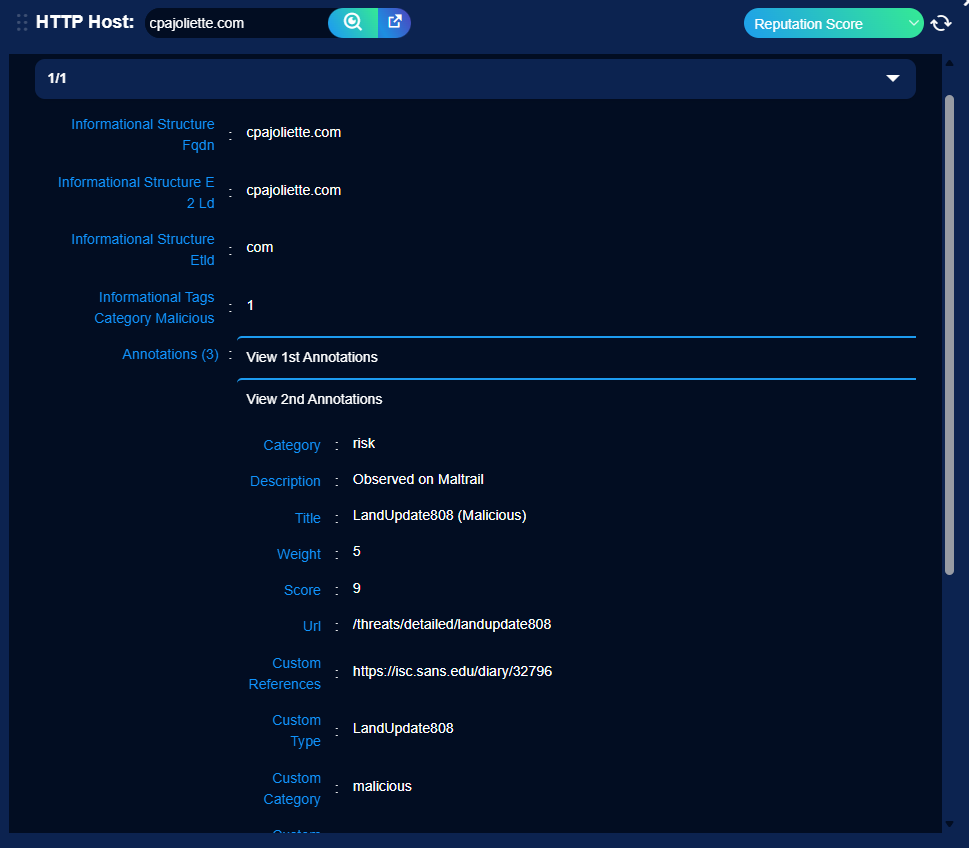Click the drag handle dots beside HTTP Host
Viewport: 969px width, 848px height.
coord(22,23)
